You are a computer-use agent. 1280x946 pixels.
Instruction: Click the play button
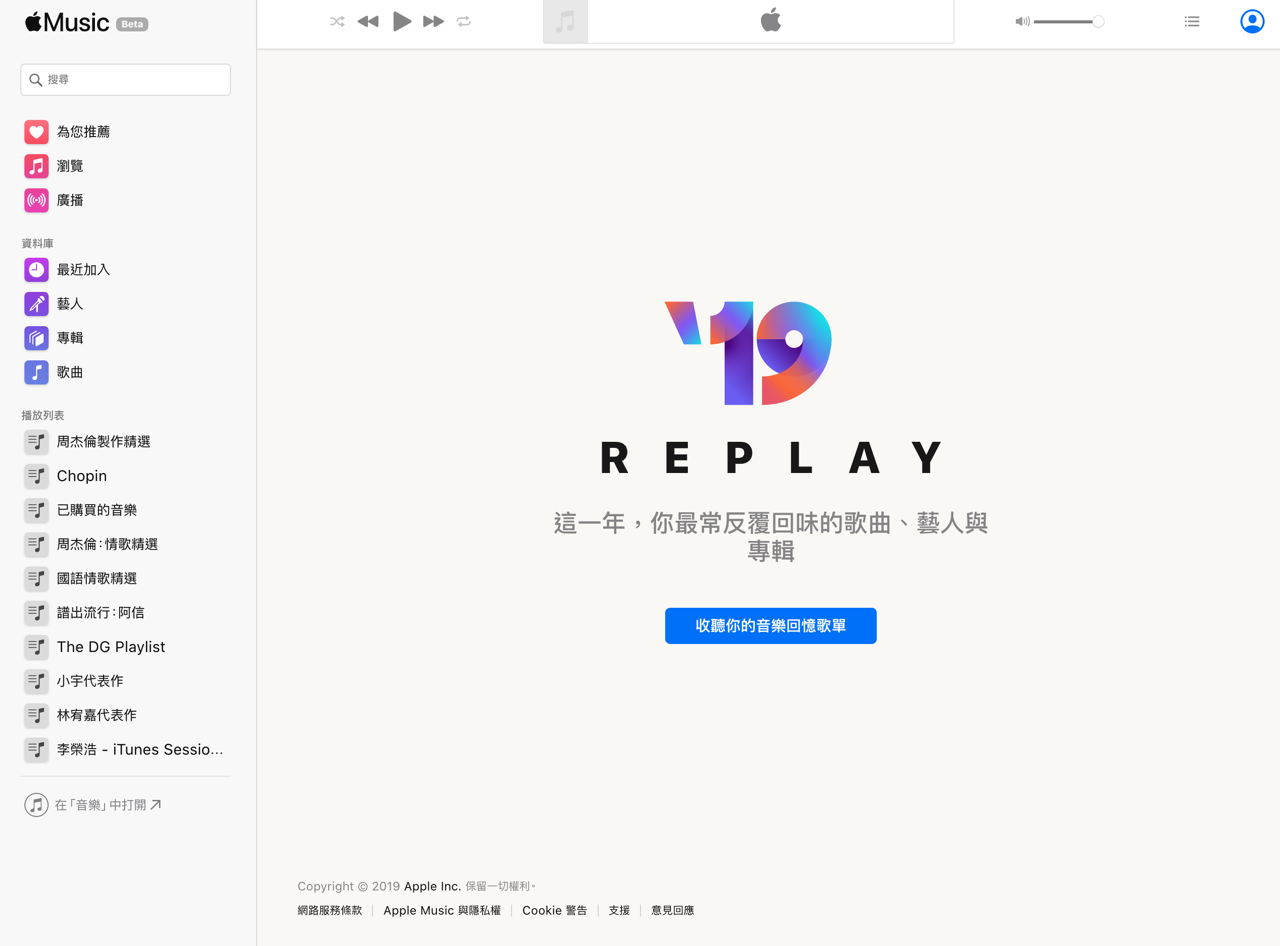click(402, 21)
